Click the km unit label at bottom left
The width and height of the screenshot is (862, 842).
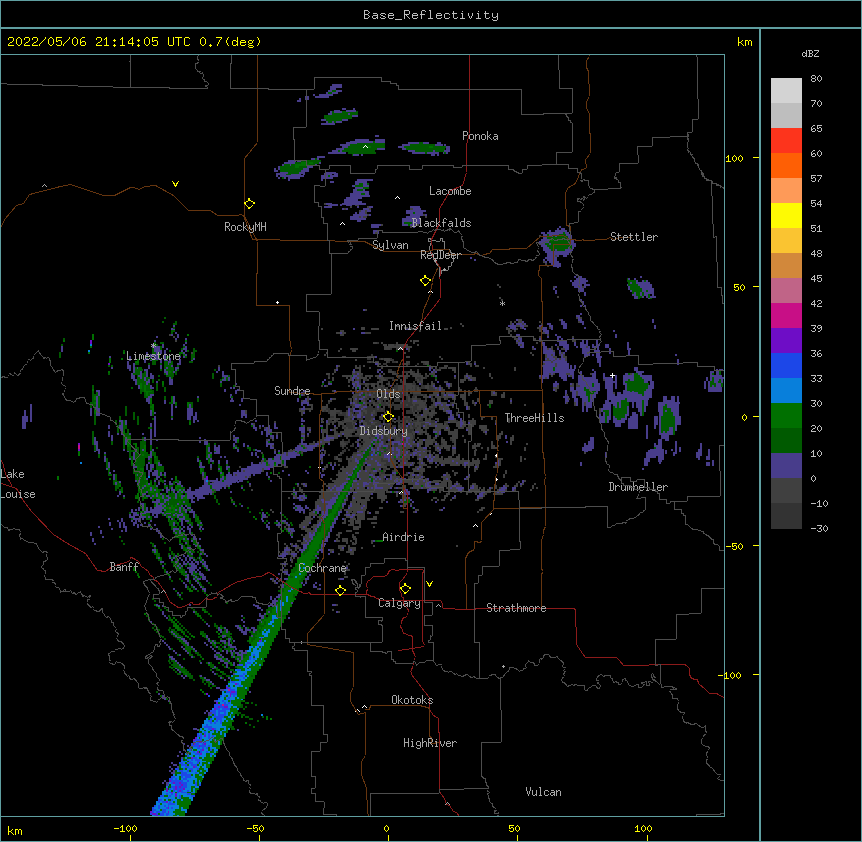click(x=15, y=830)
